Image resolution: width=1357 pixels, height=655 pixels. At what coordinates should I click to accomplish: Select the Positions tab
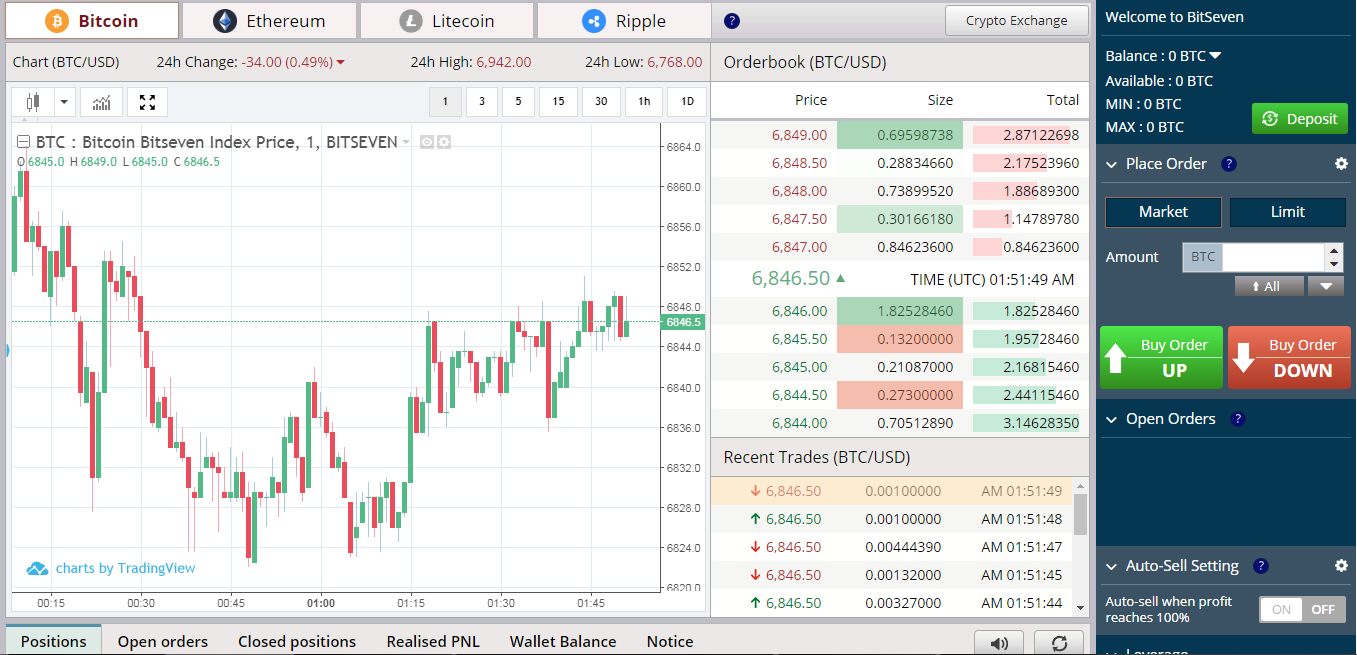tap(54, 642)
